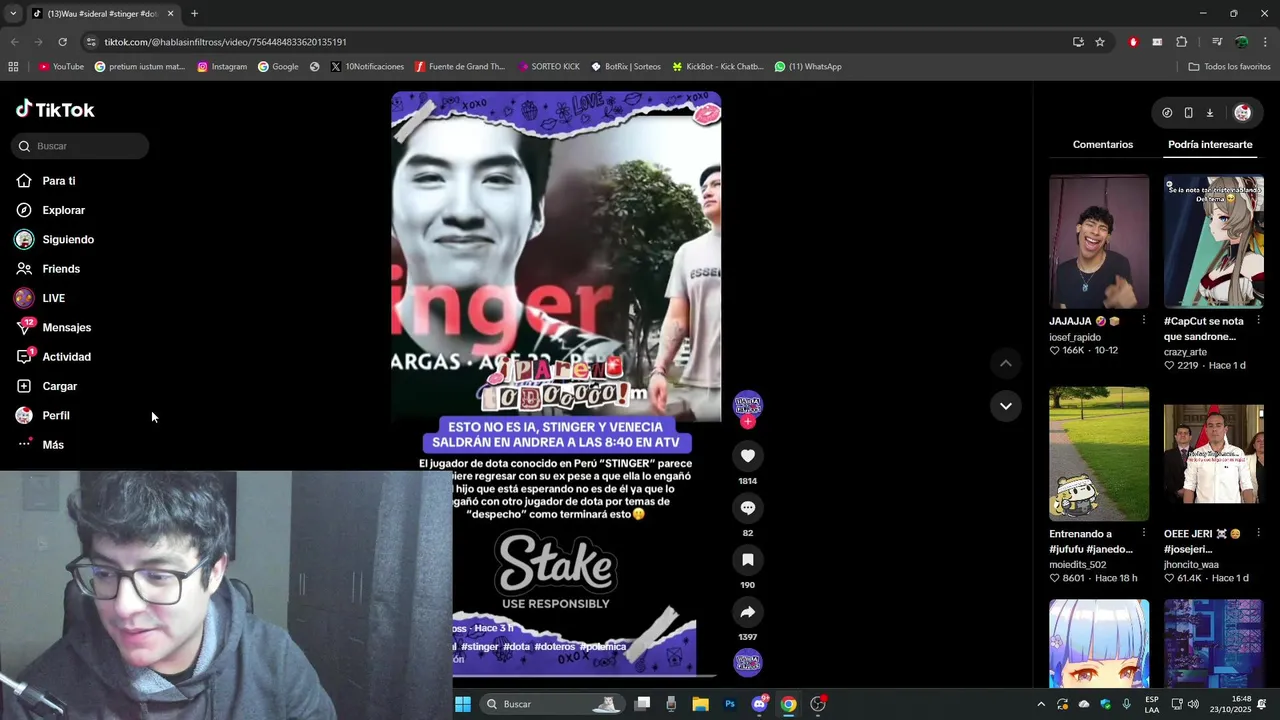The image size is (1280, 720).
Task: Open the LIVE section
Action: (53, 298)
